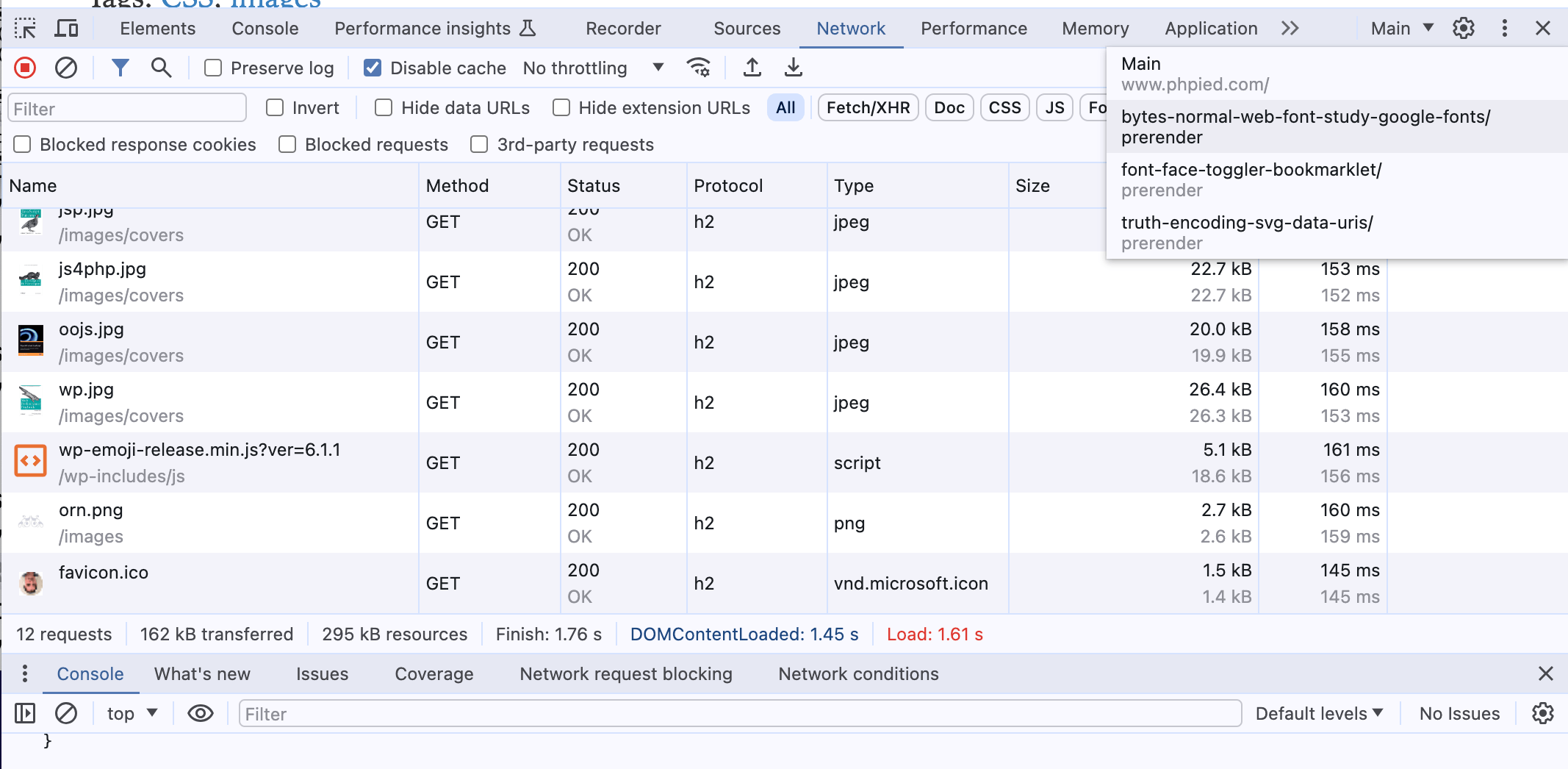Open network search with magnifier icon
This screenshot has height=769, width=1568.
click(x=161, y=68)
